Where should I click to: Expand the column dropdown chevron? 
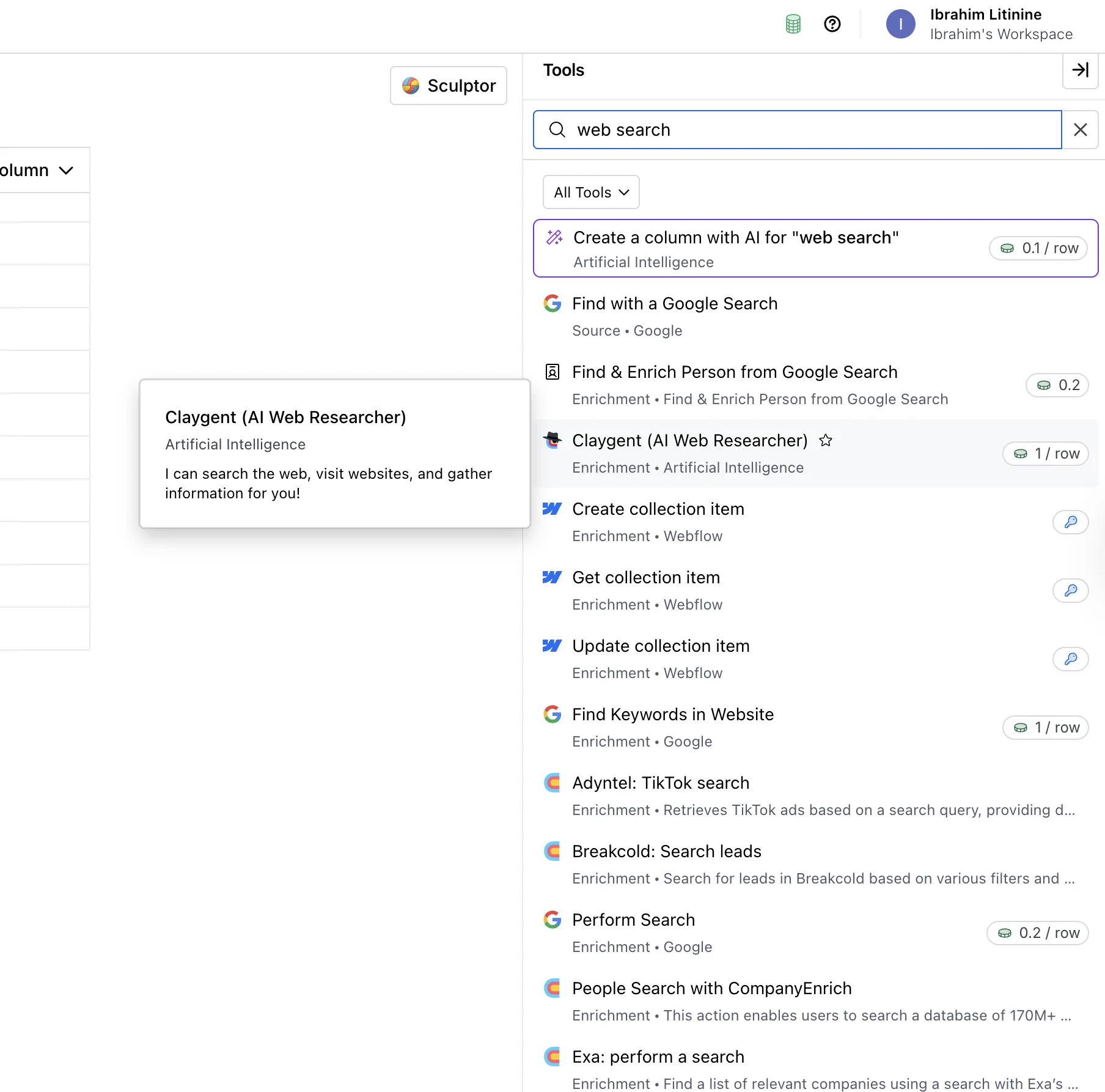(x=66, y=171)
